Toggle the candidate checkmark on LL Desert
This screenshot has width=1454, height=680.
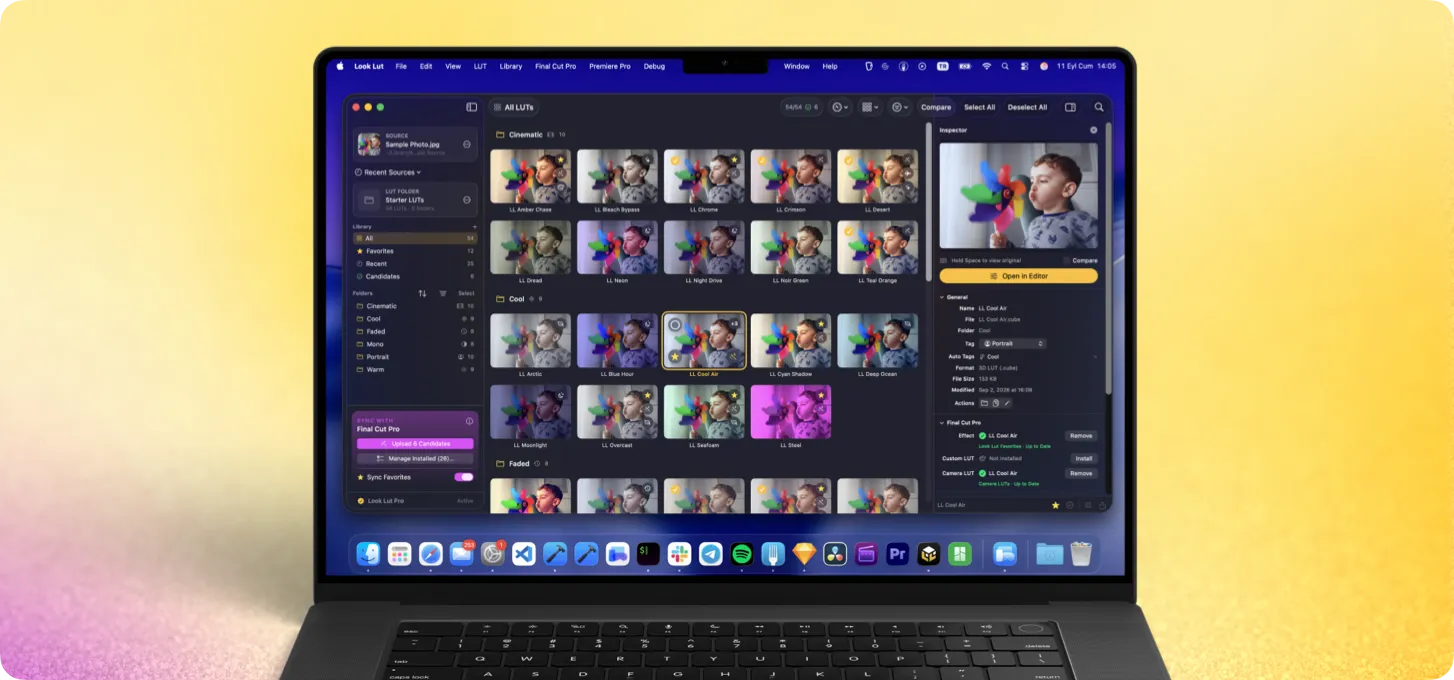849,159
